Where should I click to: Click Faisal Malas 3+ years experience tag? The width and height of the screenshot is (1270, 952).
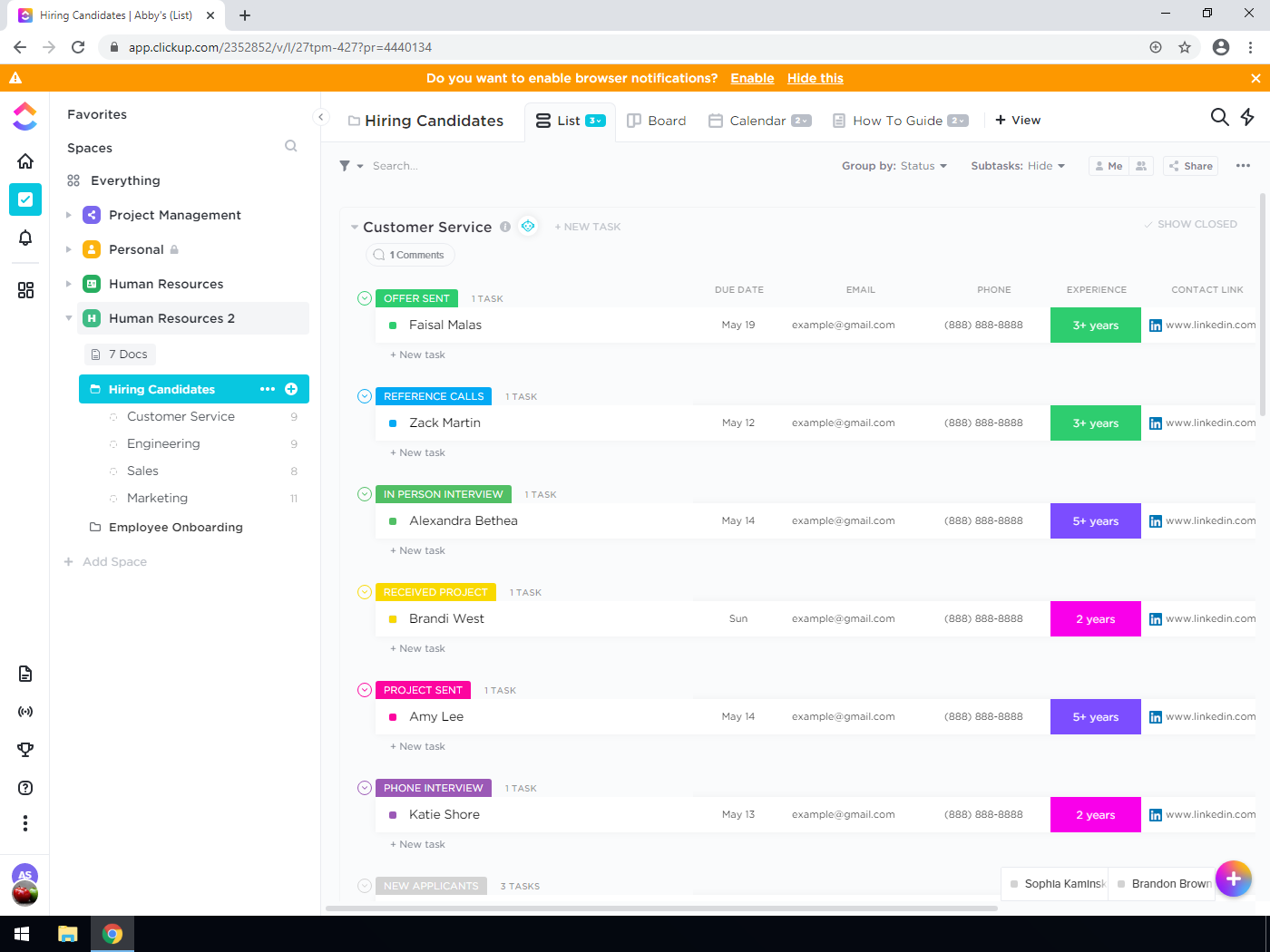(1096, 325)
